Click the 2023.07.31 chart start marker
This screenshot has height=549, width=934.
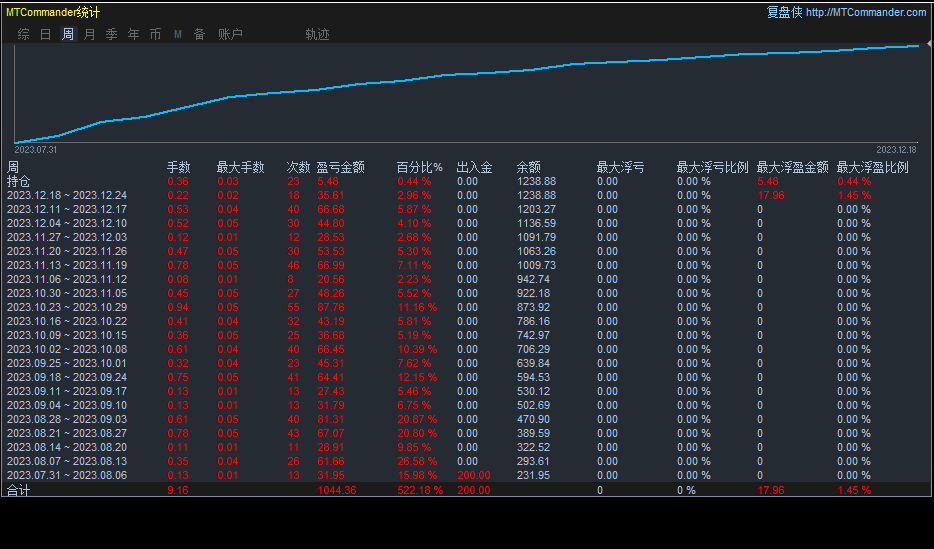(x=36, y=149)
